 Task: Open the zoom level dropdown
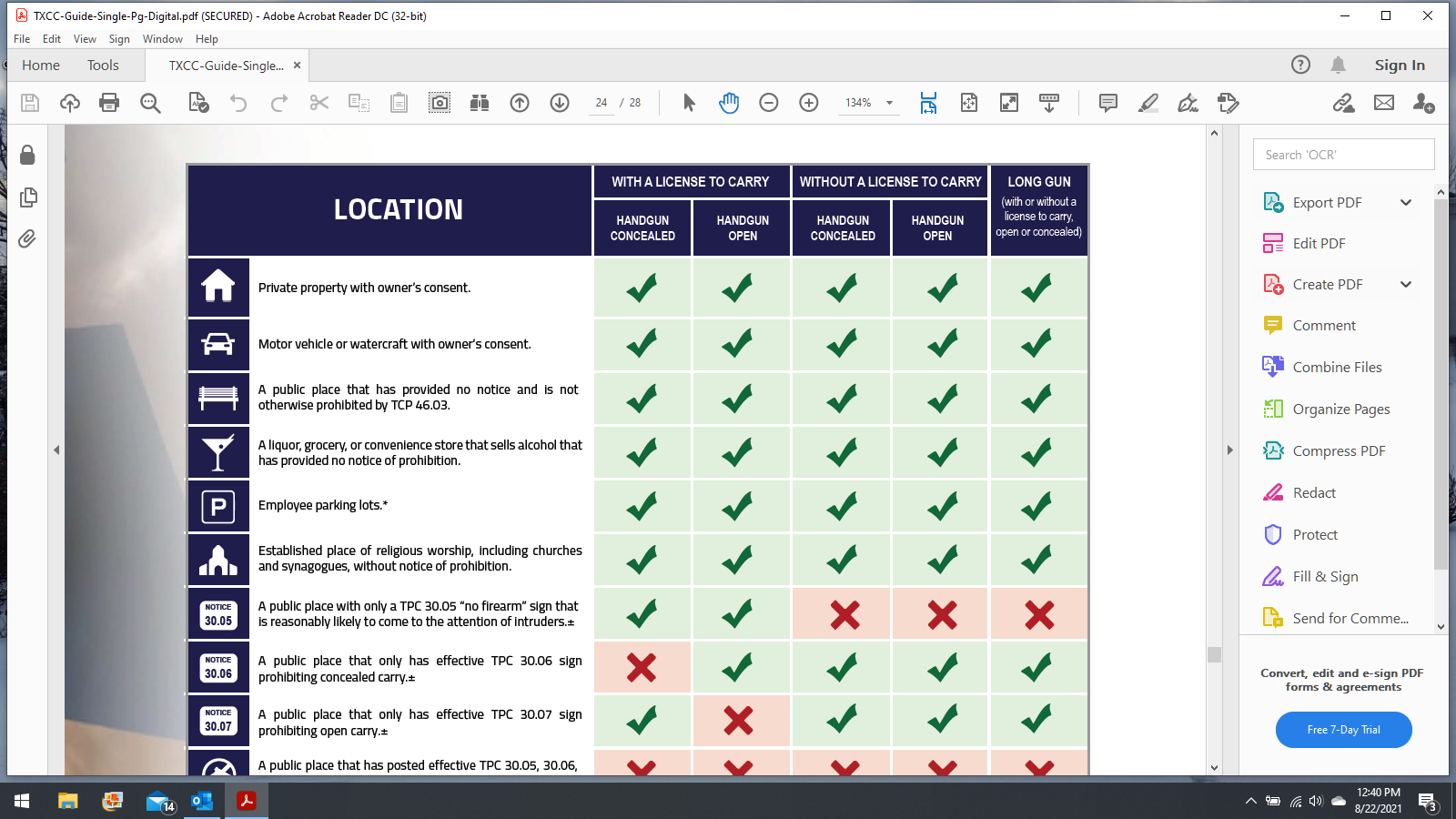tap(889, 103)
